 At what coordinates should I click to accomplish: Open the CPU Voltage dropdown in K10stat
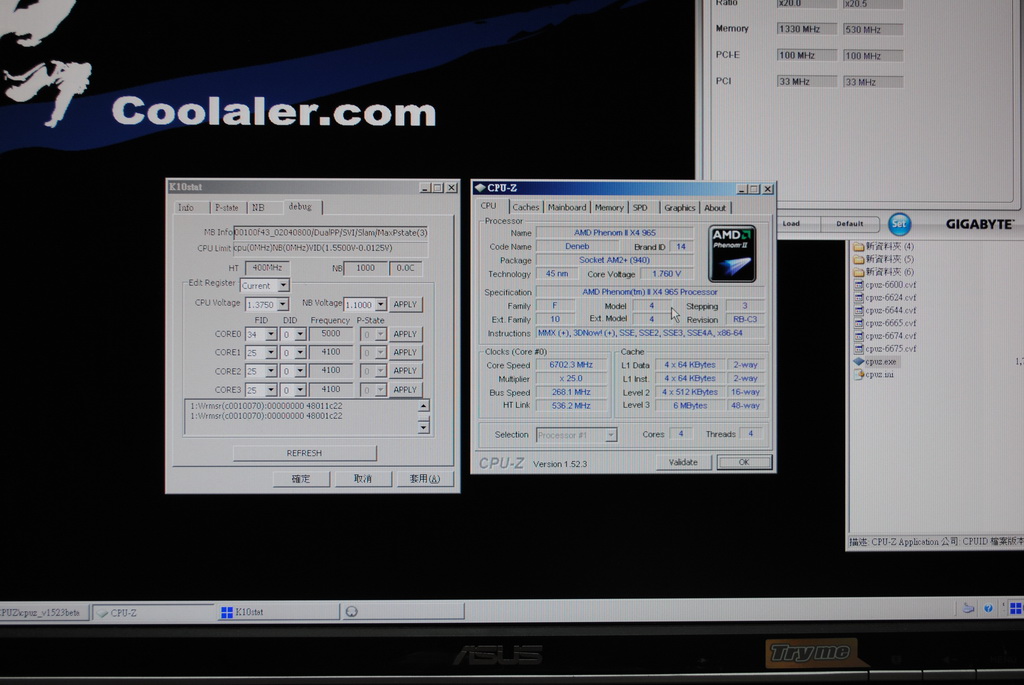coord(283,305)
